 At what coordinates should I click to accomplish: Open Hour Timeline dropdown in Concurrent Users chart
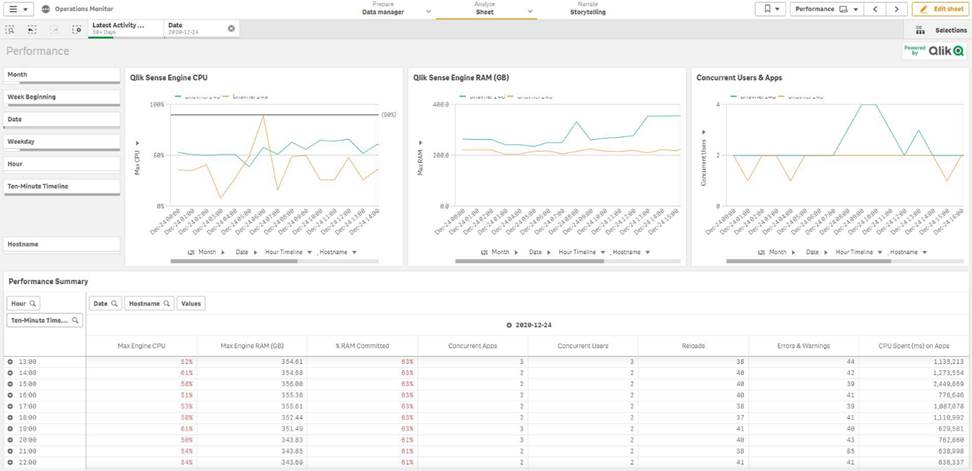[859, 252]
